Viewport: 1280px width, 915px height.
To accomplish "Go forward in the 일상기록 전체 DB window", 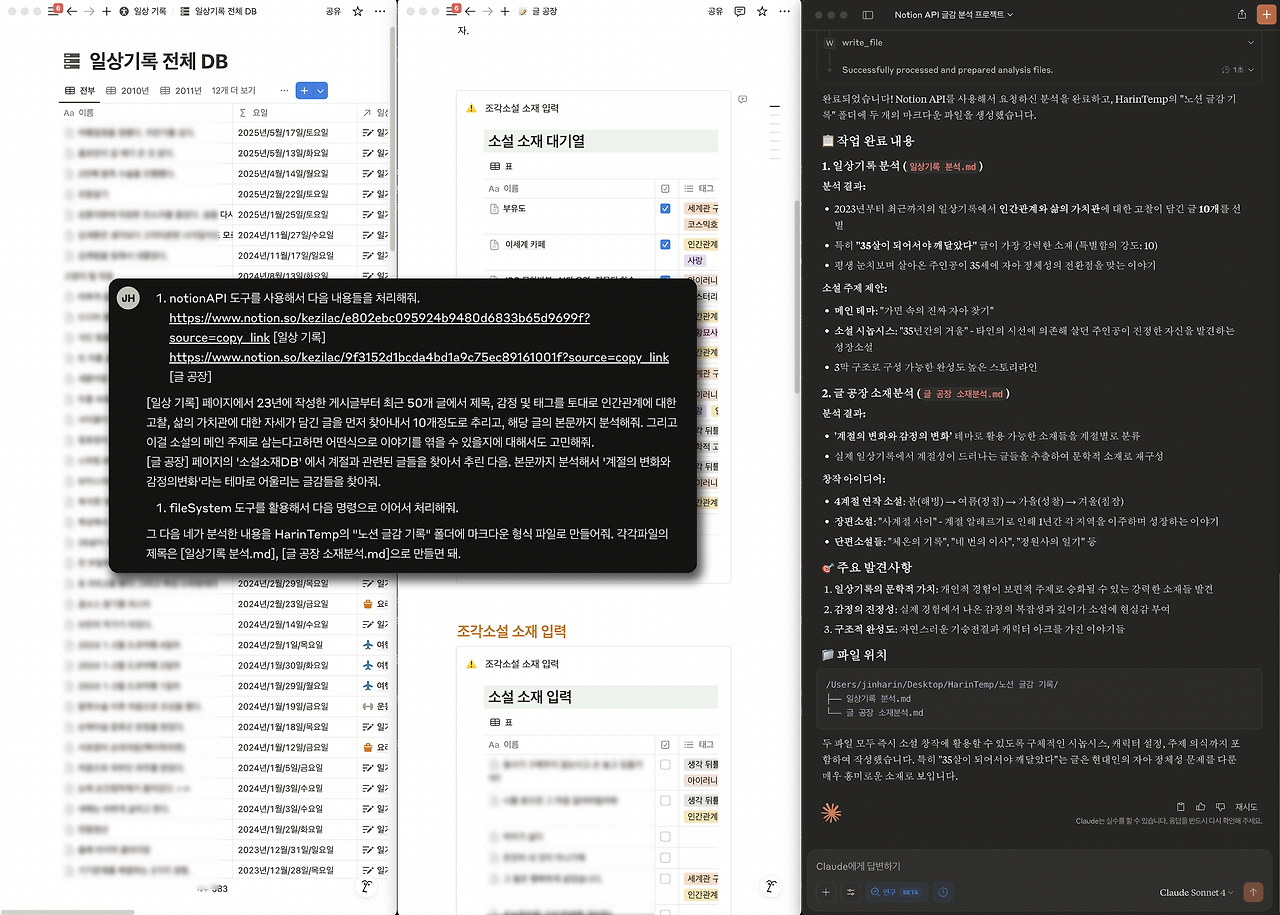I will tap(90, 12).
